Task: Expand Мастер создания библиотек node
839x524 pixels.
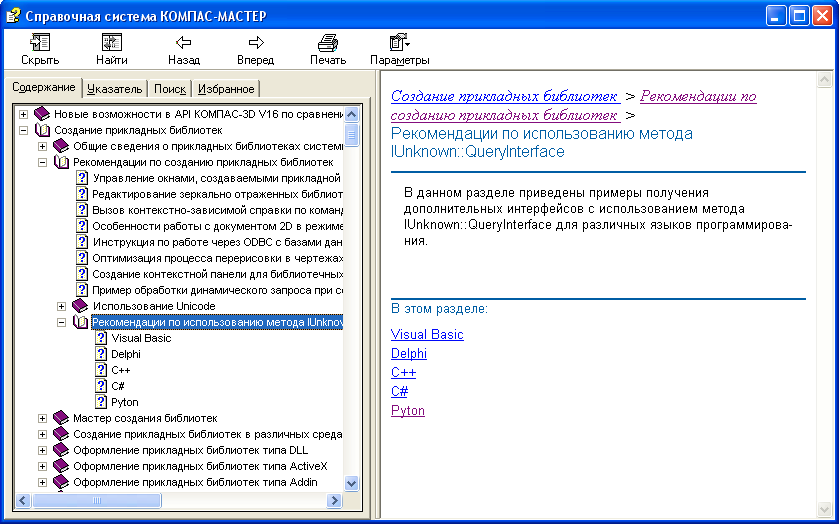Action: click(x=43, y=418)
